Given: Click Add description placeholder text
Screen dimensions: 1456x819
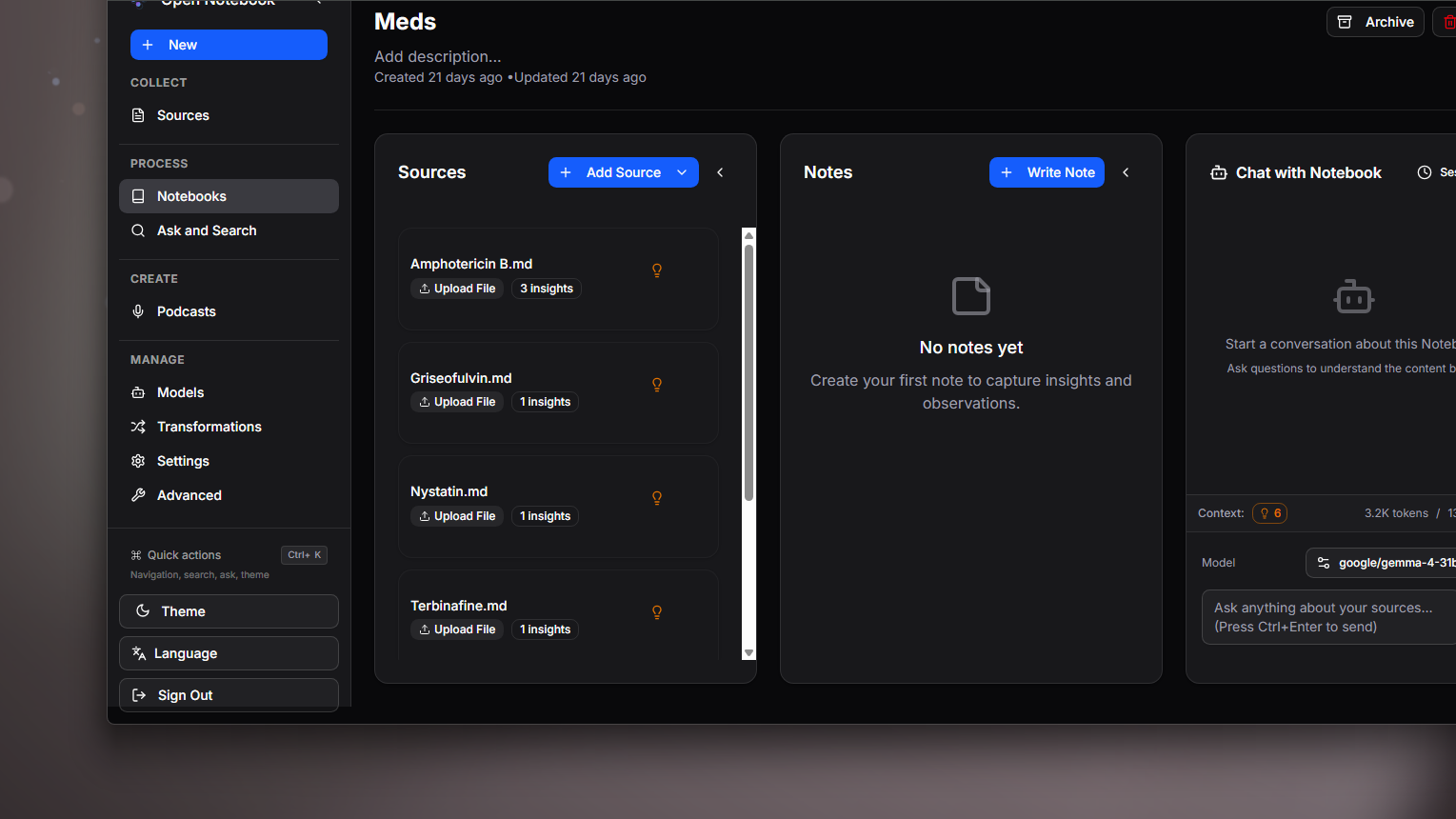Looking at the screenshot, I should click(x=438, y=56).
